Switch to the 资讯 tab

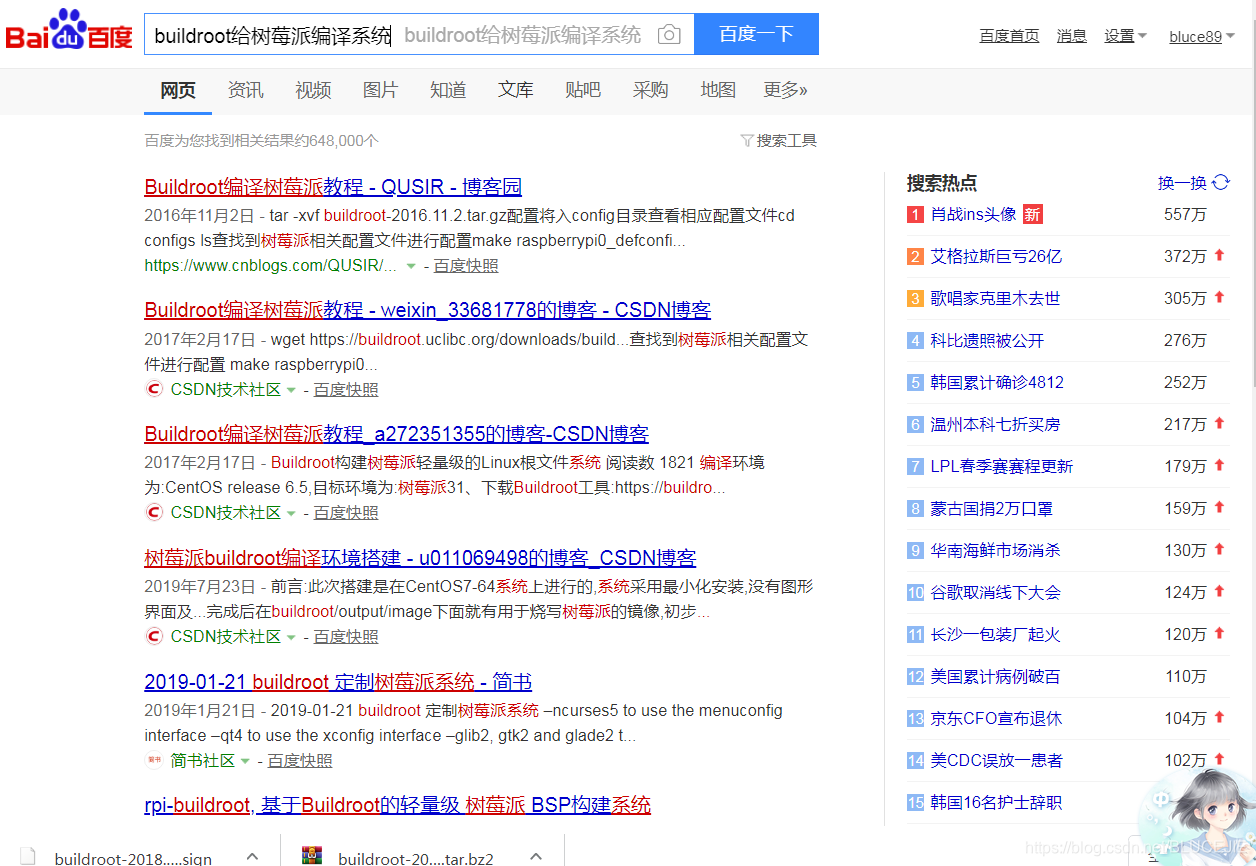click(x=246, y=91)
